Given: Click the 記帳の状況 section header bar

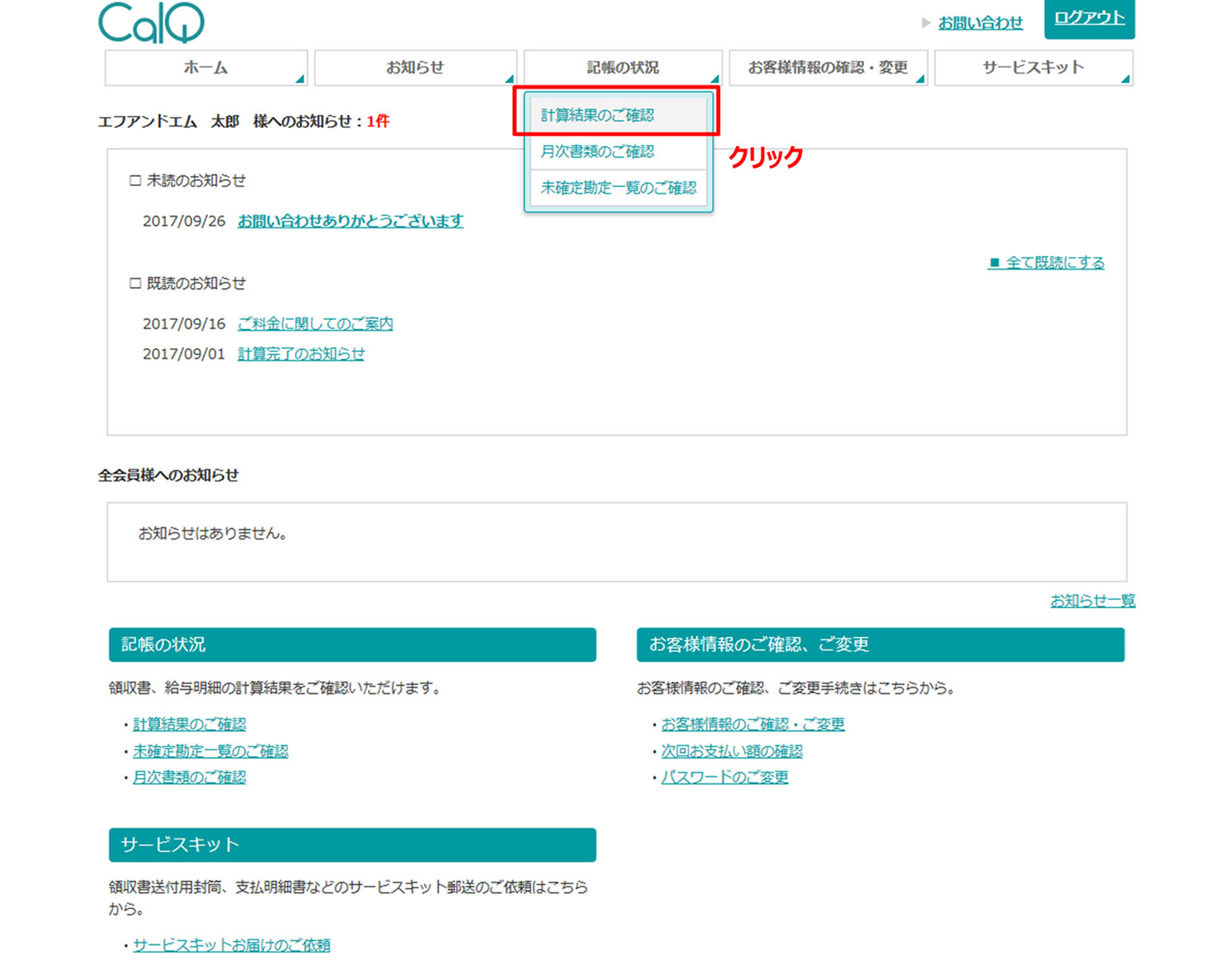Looking at the screenshot, I should (x=353, y=645).
